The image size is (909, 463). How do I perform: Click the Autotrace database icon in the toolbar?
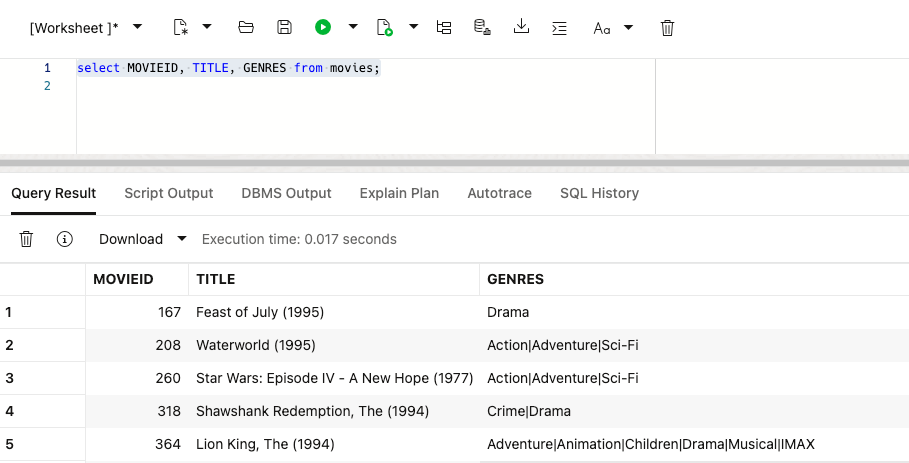coord(482,28)
